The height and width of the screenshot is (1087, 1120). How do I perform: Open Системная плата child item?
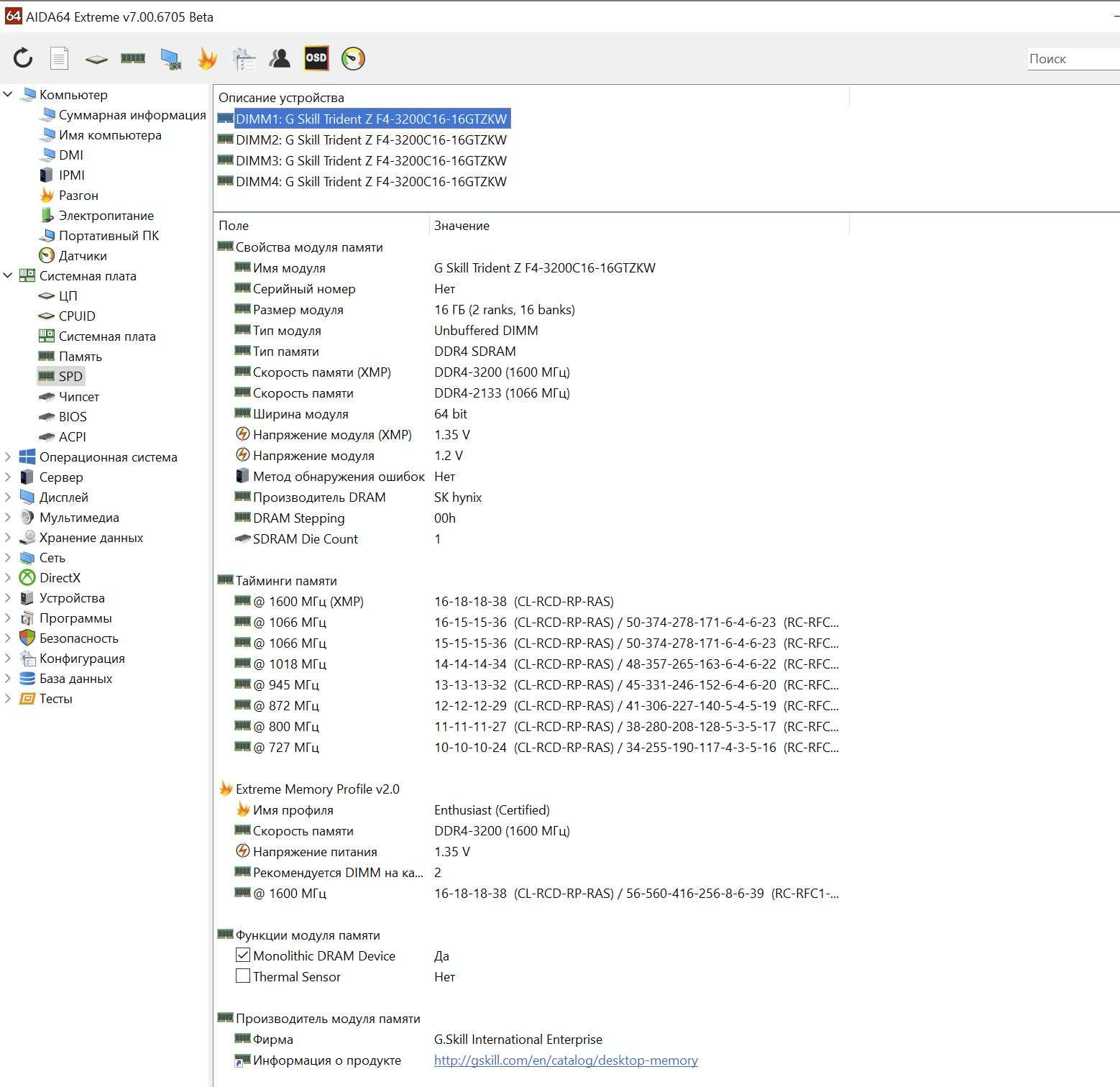tap(107, 336)
